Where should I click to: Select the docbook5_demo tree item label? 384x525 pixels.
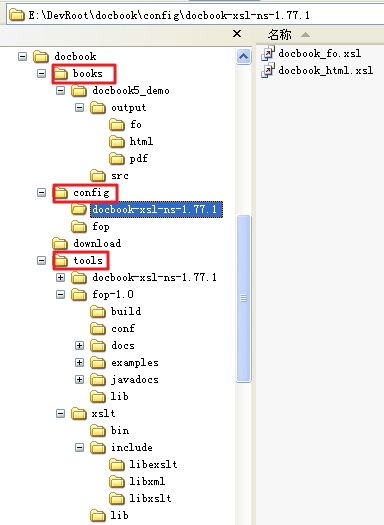pyautogui.click(x=131, y=90)
